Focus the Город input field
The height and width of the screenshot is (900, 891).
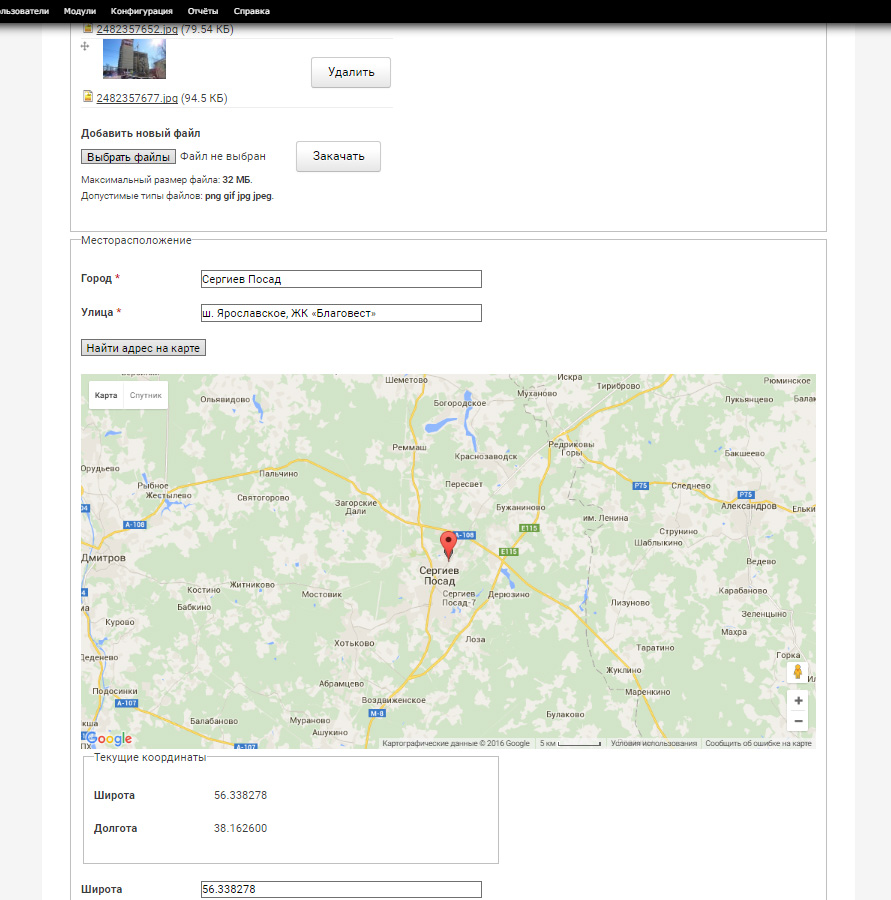pos(341,279)
